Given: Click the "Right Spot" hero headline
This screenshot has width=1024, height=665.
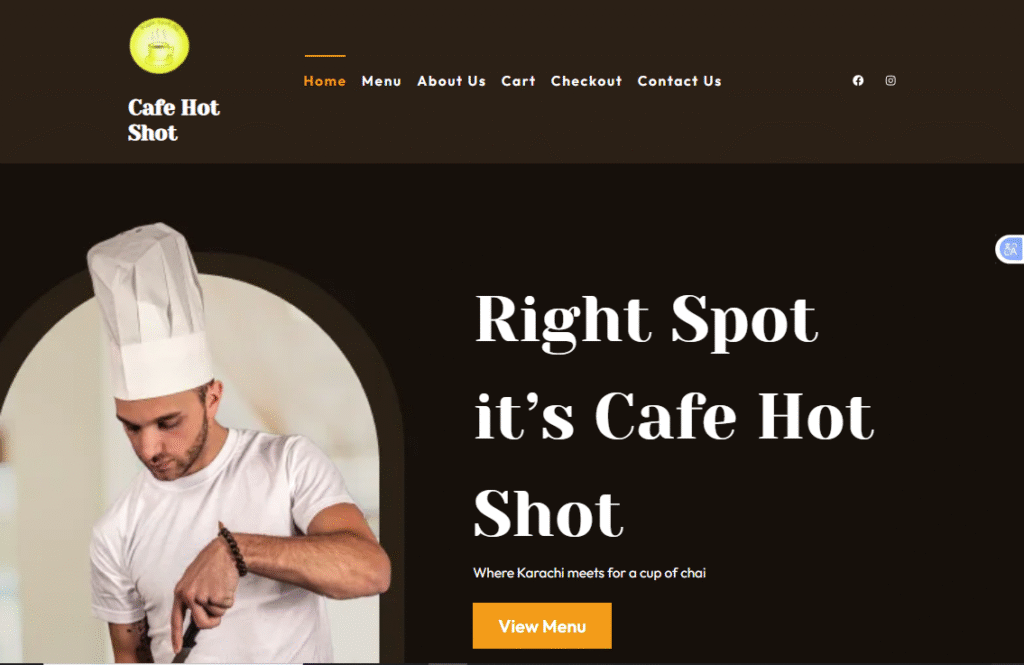Looking at the screenshot, I should 646,319.
